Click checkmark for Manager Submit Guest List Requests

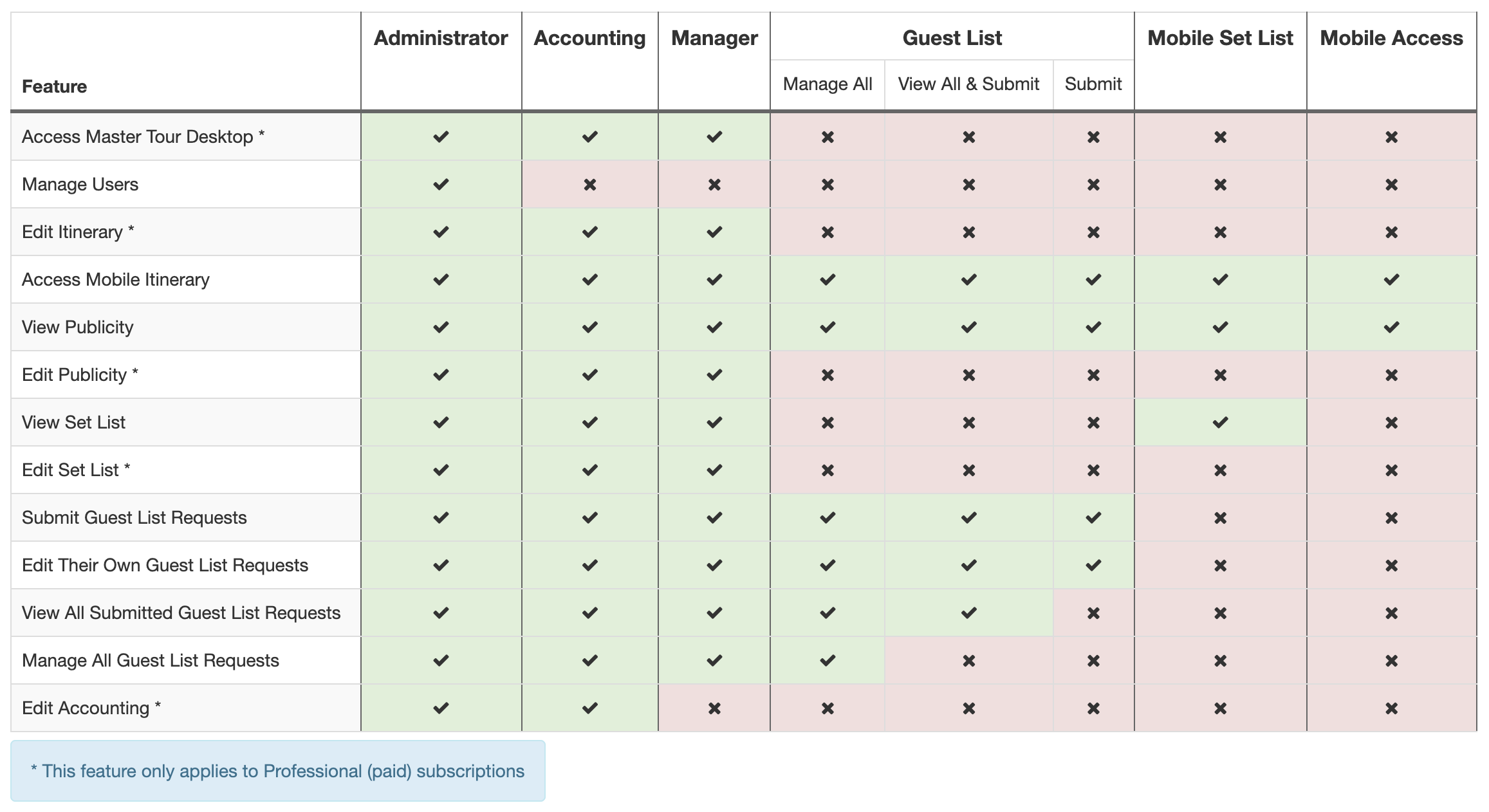tap(714, 517)
